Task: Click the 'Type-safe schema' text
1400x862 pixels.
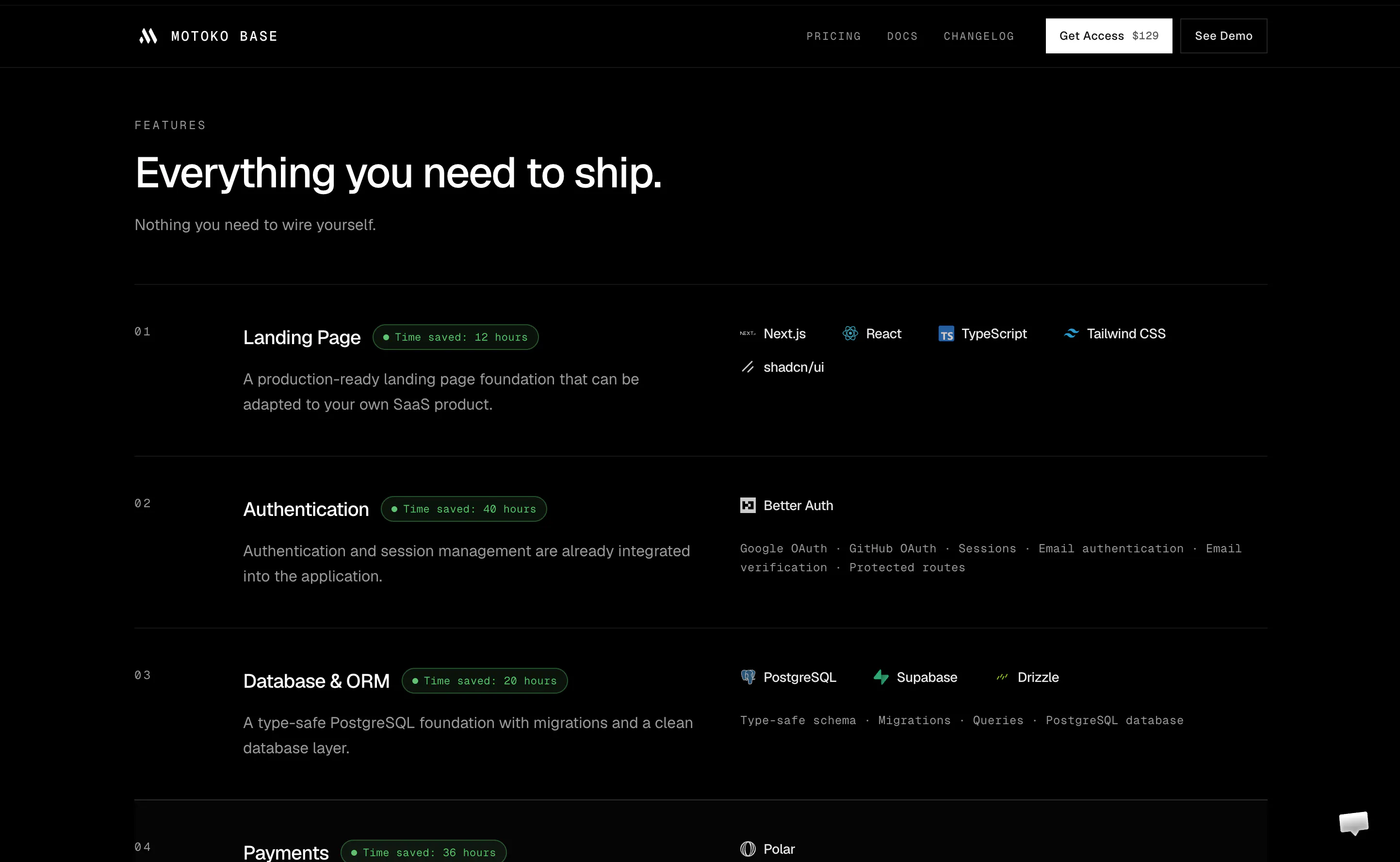Action: pyautogui.click(x=798, y=720)
